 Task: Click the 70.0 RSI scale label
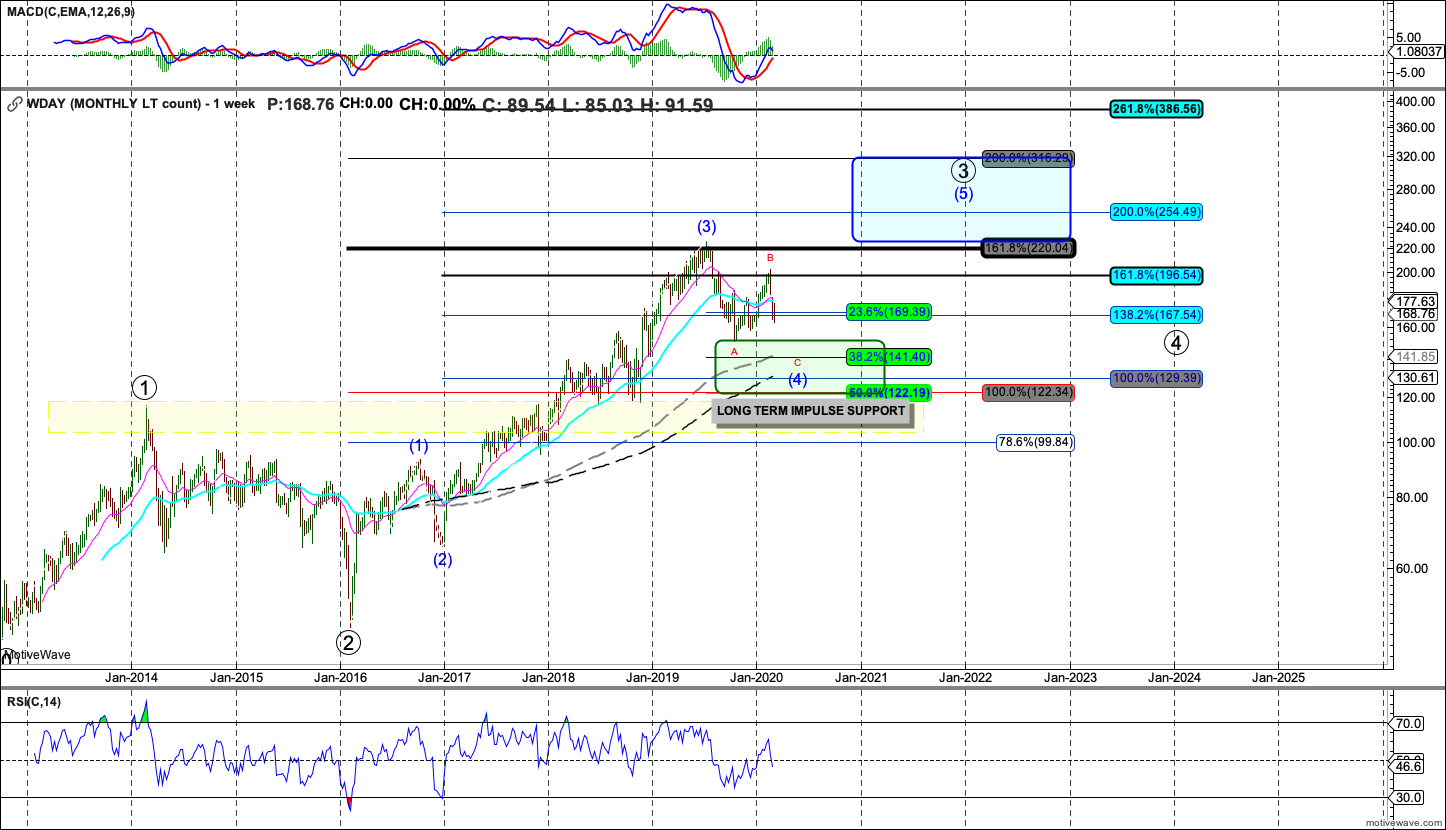(x=1409, y=722)
